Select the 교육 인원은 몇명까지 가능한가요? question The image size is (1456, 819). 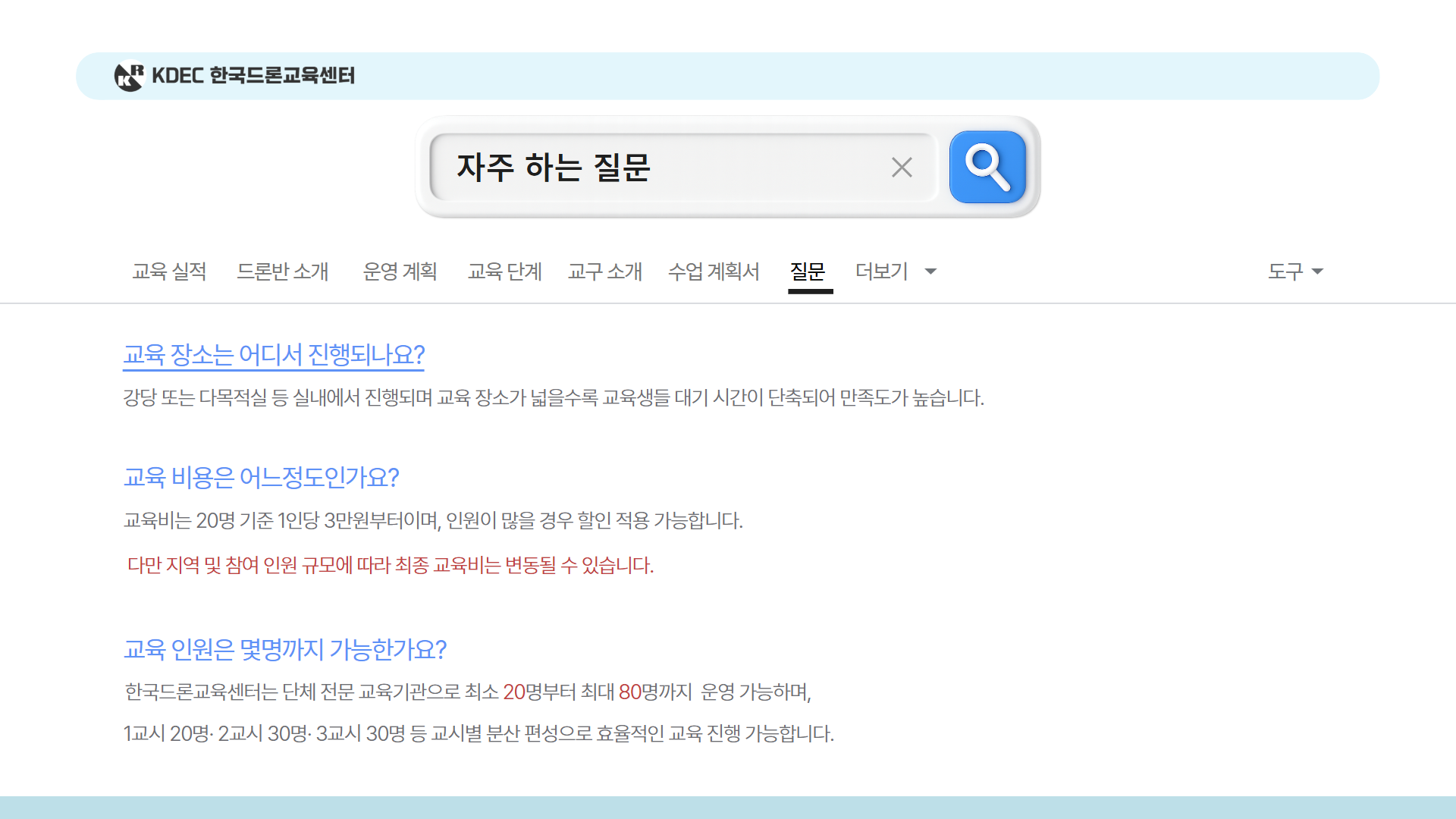pyautogui.click(x=287, y=649)
